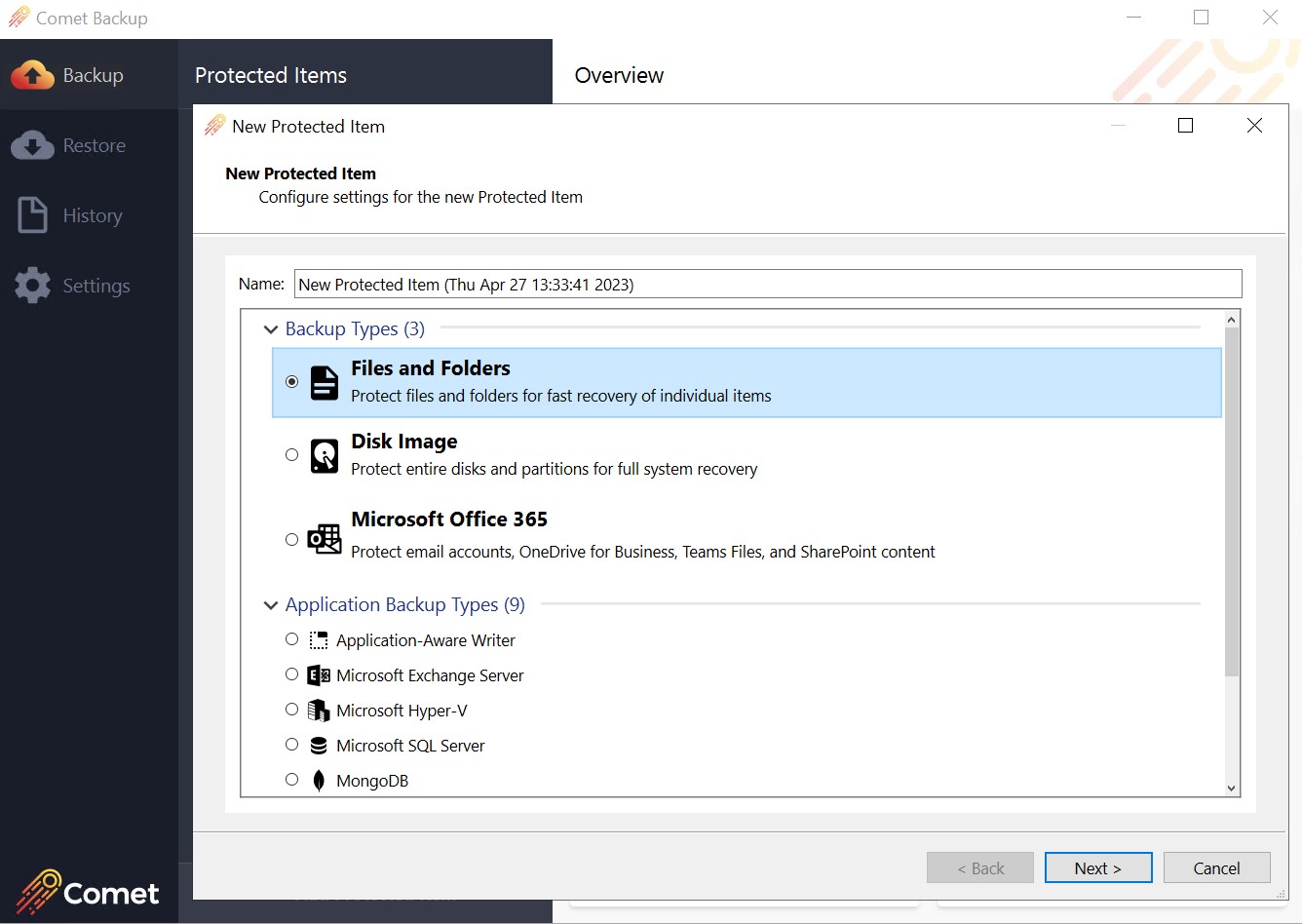Viewport: 1302px width, 924px height.
Task: Click the MongoDB label text
Action: click(372, 781)
